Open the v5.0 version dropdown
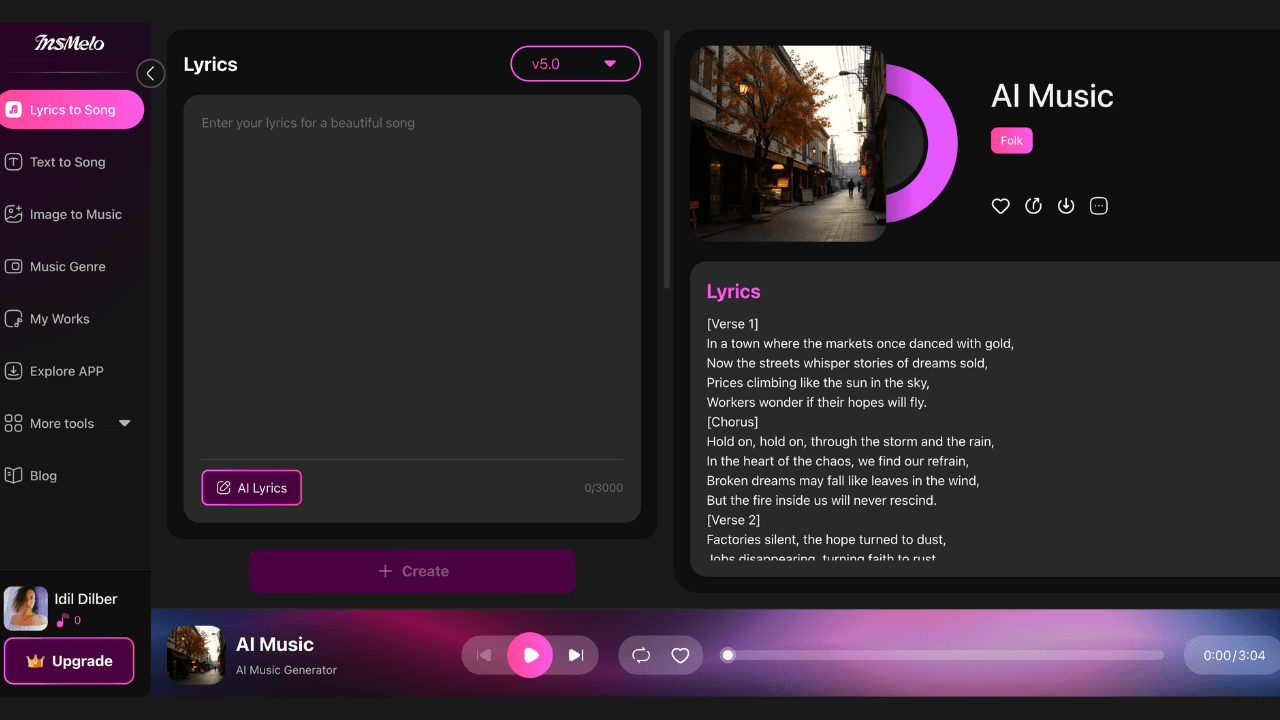This screenshot has height=720, width=1280. pyautogui.click(x=575, y=63)
